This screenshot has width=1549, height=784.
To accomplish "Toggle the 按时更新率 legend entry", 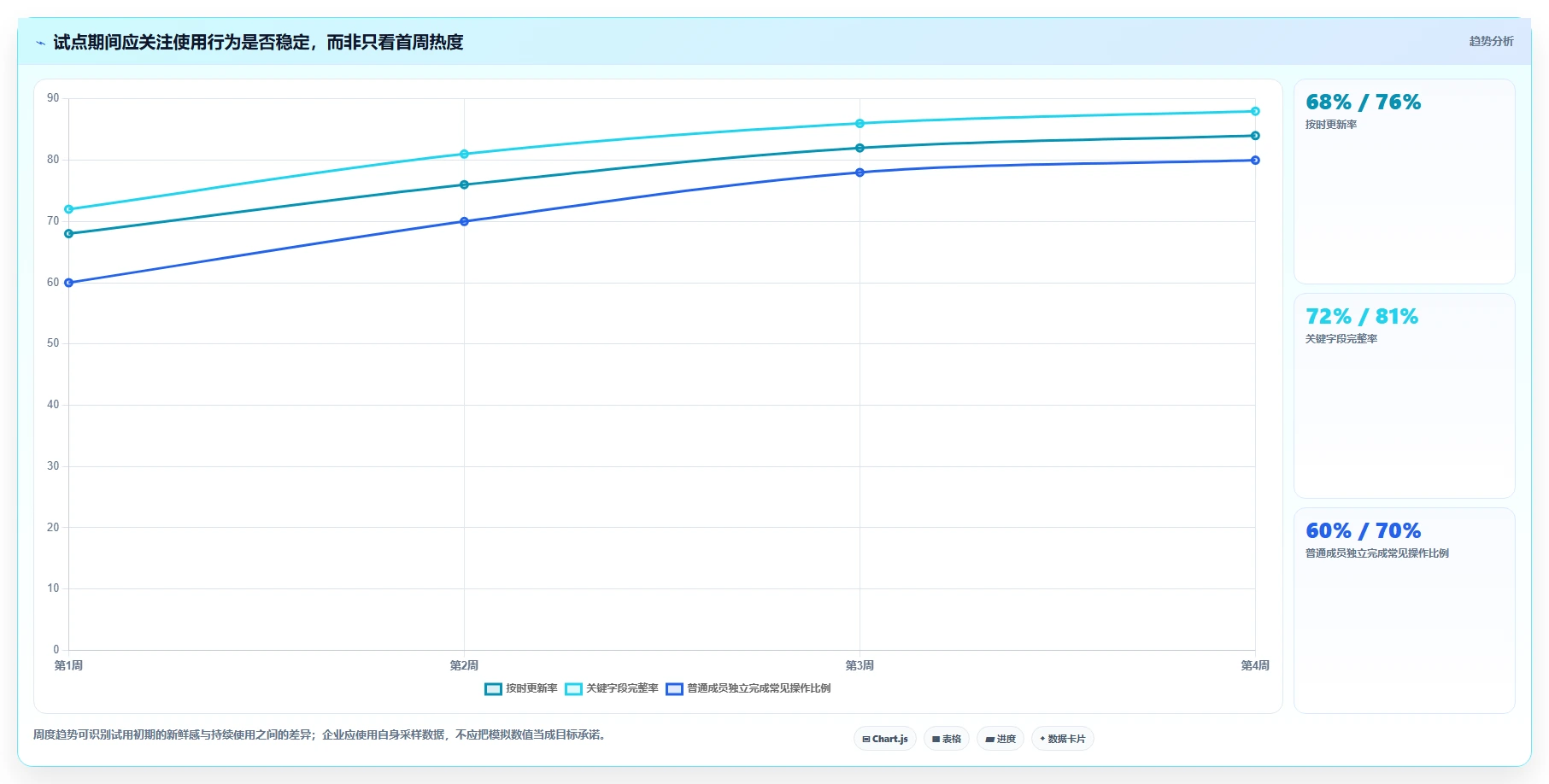I will (x=520, y=688).
